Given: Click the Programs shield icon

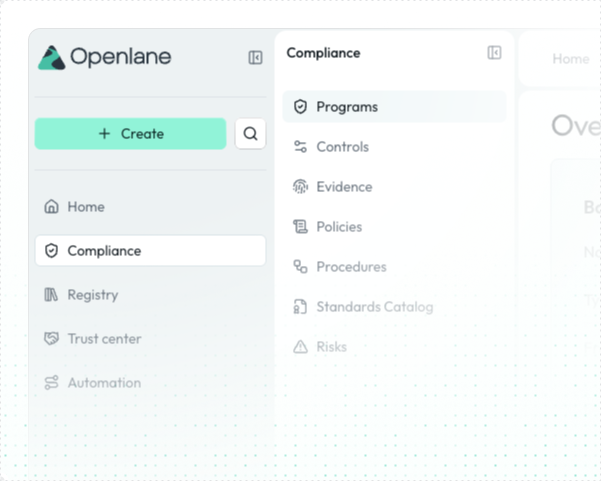Looking at the screenshot, I should coord(300,107).
